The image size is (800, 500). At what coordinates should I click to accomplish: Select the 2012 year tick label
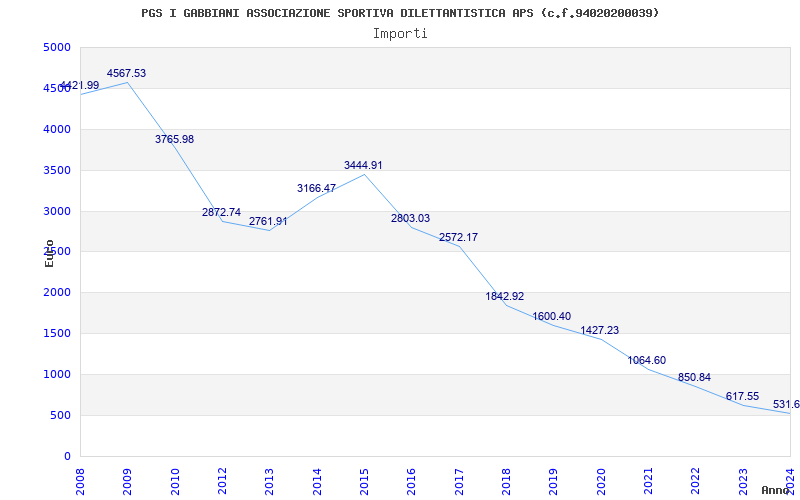pos(222,482)
